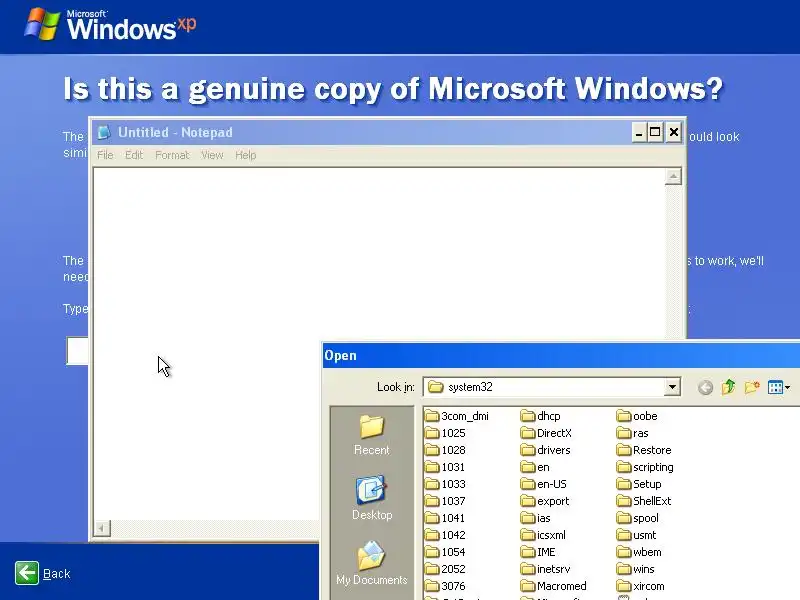
Task: Select the 2052 folder
Action: pyautogui.click(x=445, y=569)
